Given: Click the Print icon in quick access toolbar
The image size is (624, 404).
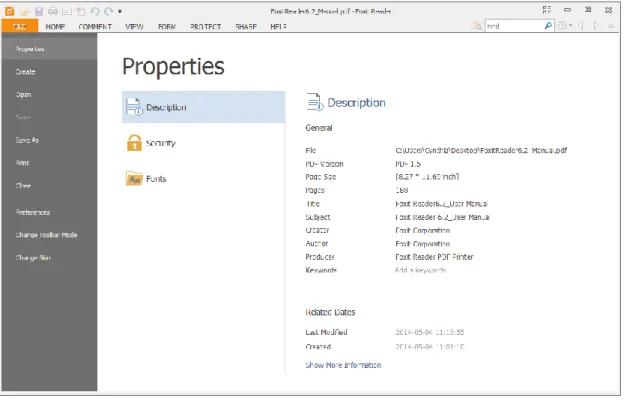Looking at the screenshot, I should [x=53, y=12].
